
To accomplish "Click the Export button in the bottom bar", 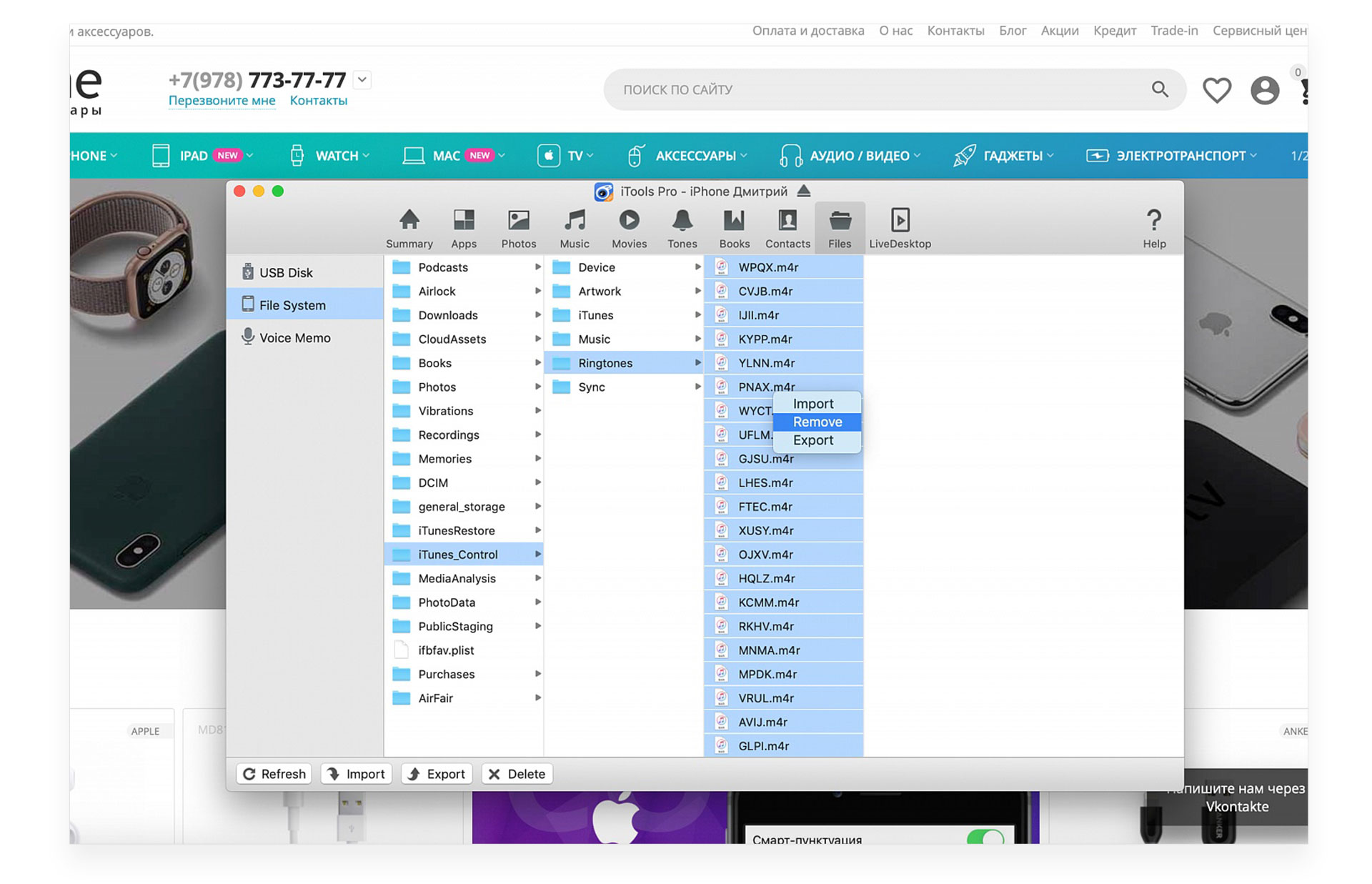I will pos(437,773).
